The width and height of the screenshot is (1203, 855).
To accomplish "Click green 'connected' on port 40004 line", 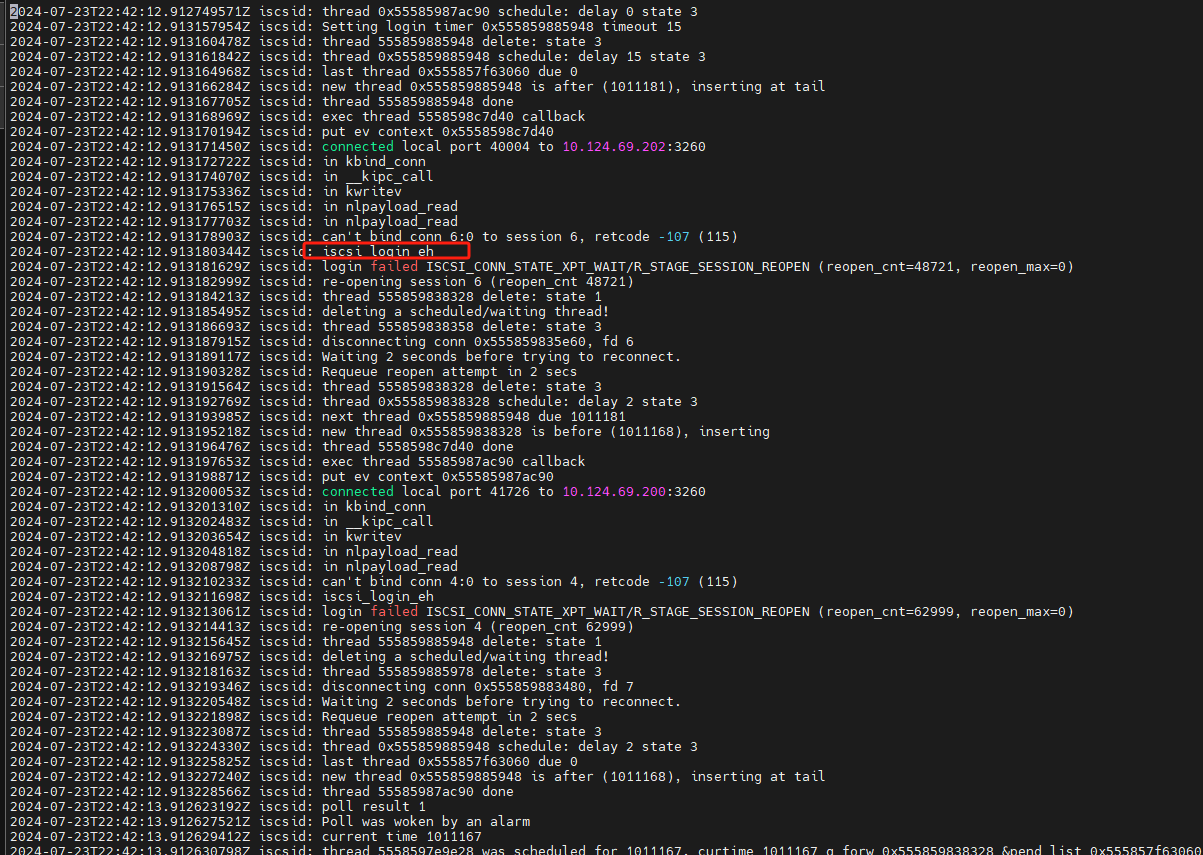I will (357, 147).
